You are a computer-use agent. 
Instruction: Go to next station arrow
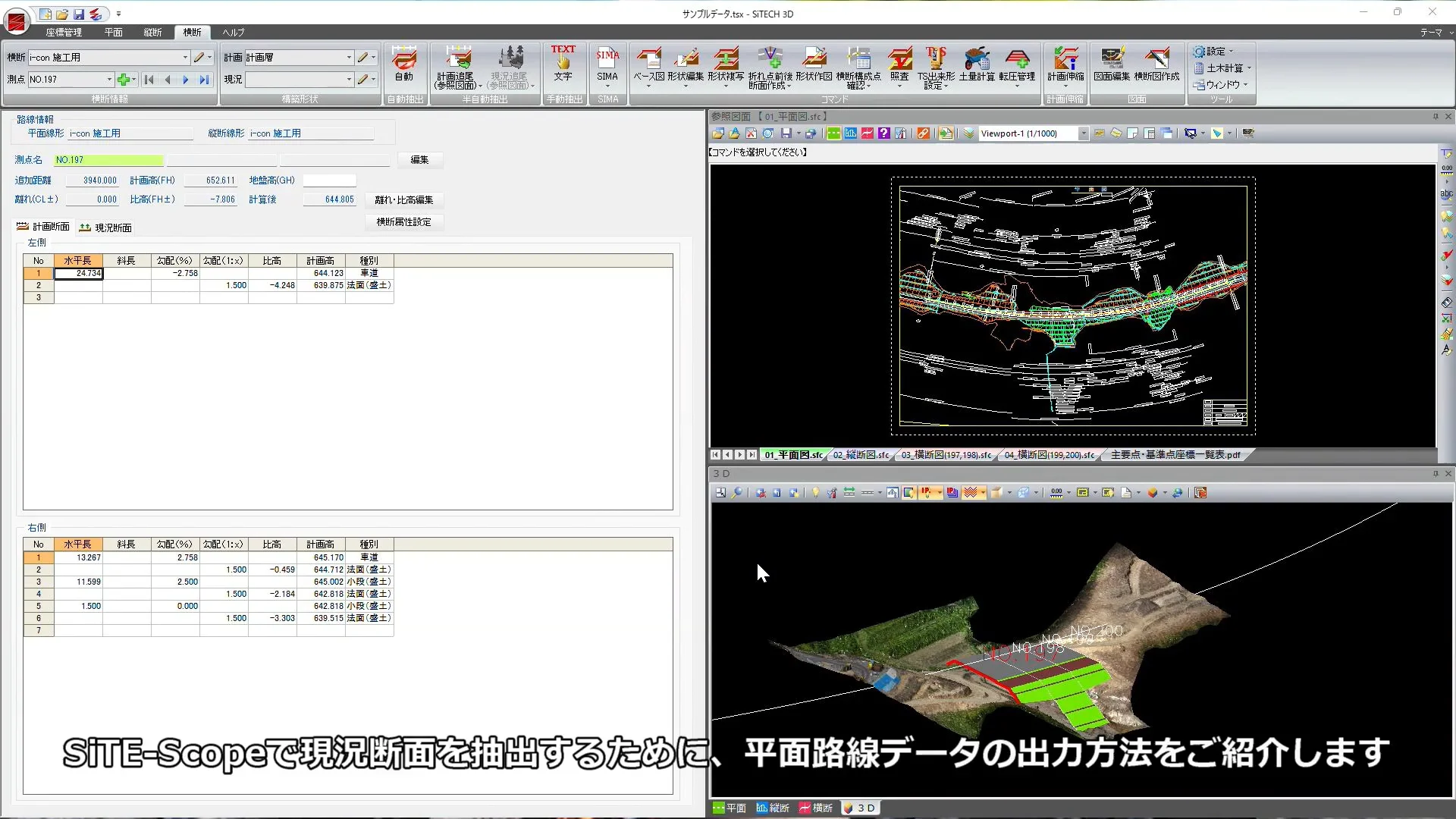pyautogui.click(x=186, y=80)
